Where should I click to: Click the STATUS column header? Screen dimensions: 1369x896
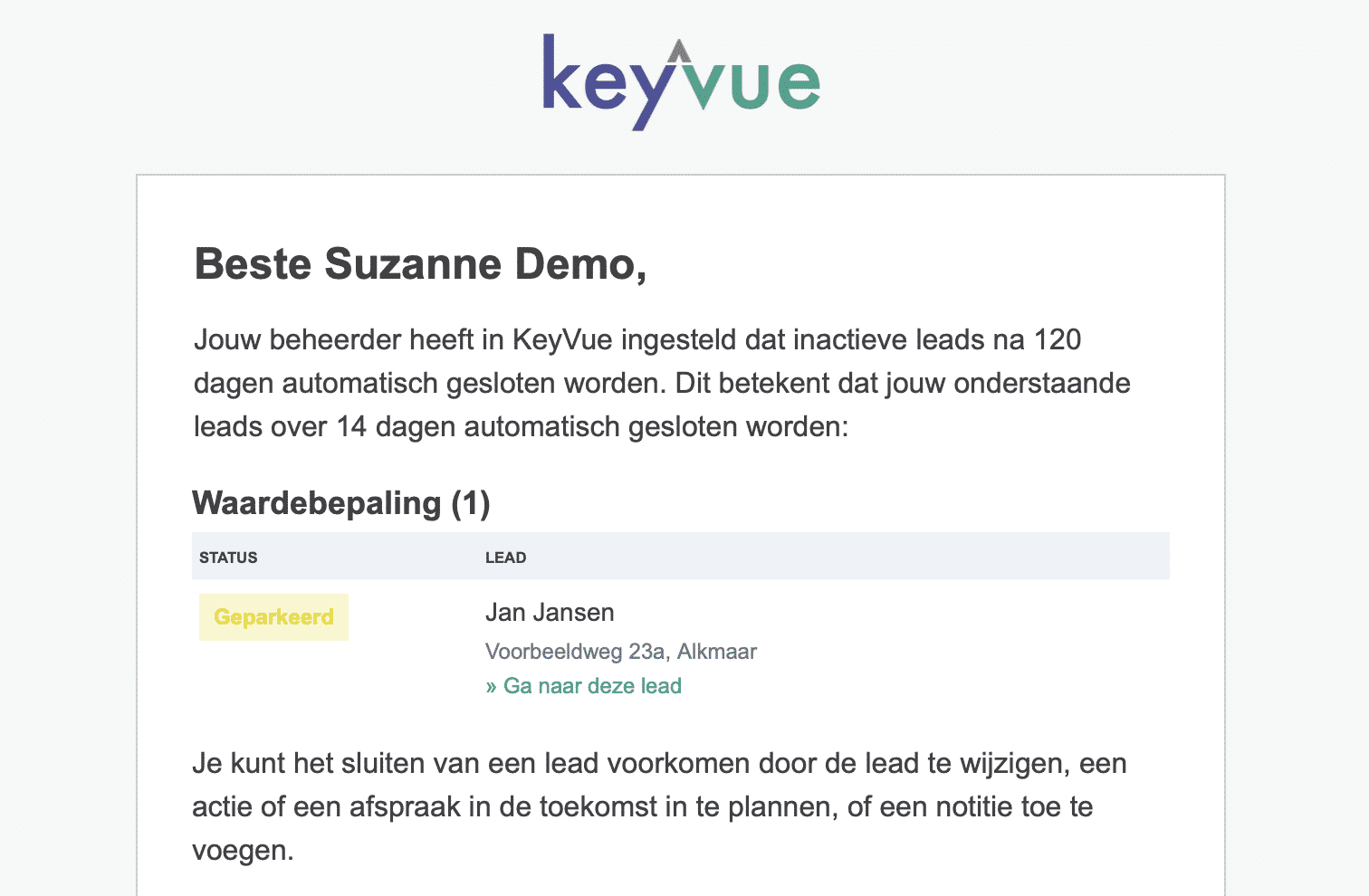tap(228, 558)
